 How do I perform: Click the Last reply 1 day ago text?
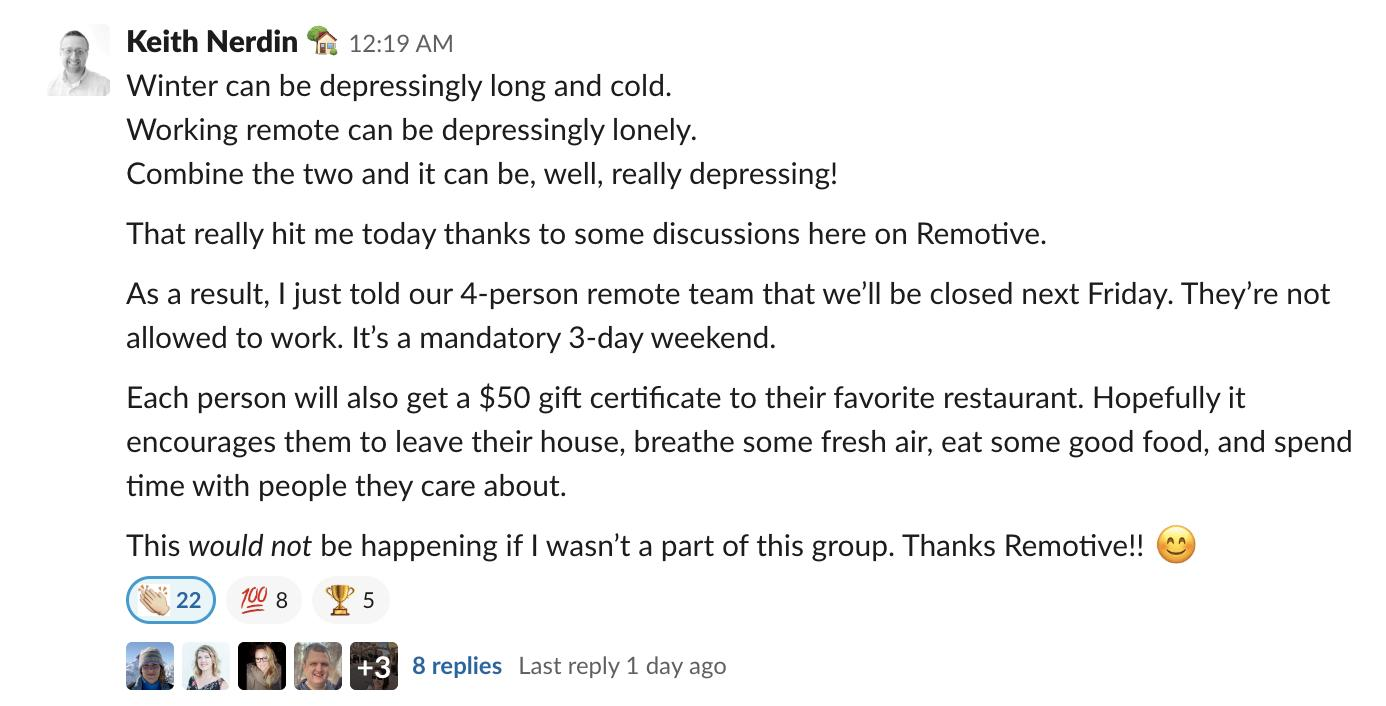[x=622, y=666]
